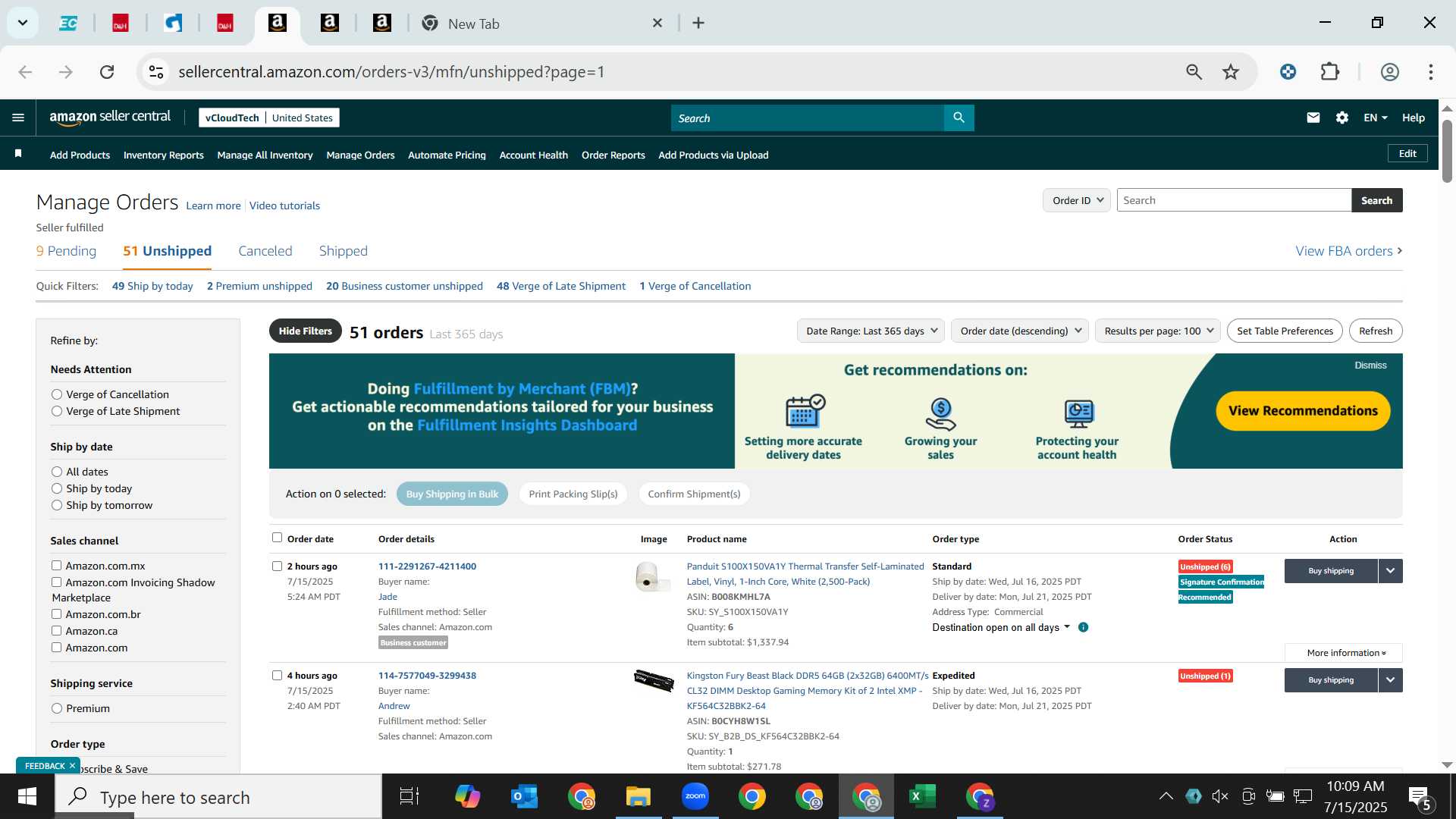Open the tab search chevron in Chrome

(23, 23)
